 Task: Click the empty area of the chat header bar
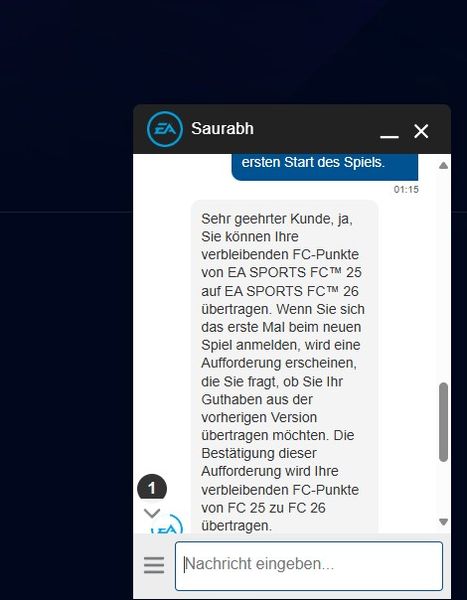pos(316,129)
